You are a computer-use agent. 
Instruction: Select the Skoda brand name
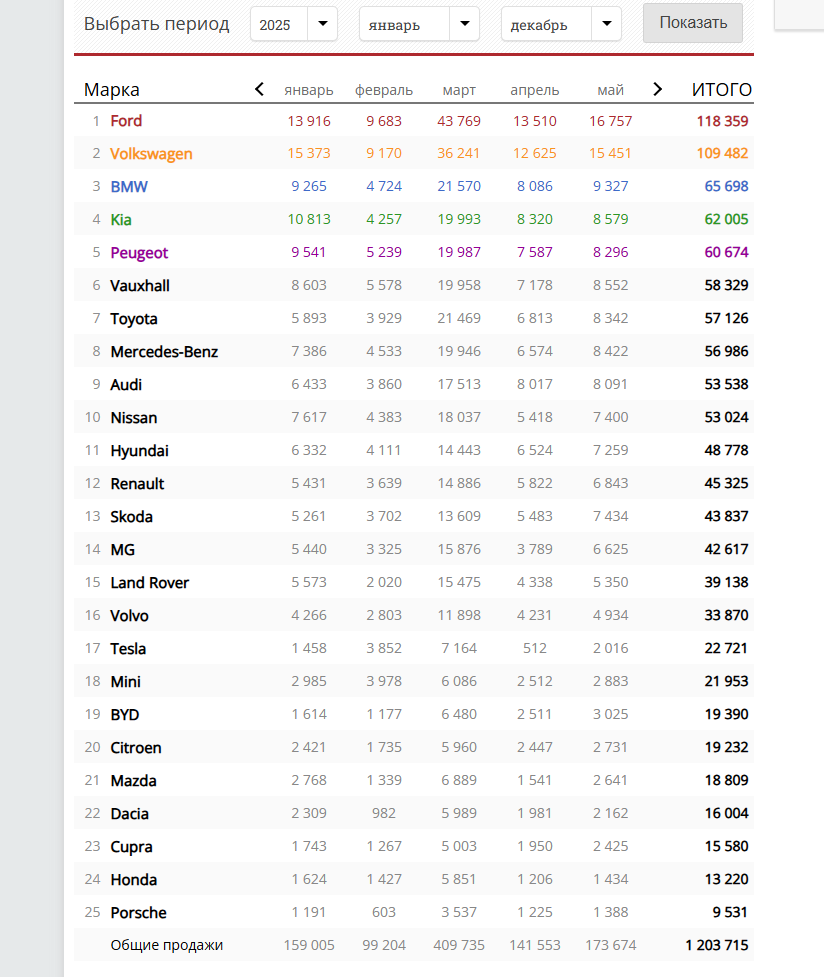click(x=132, y=517)
